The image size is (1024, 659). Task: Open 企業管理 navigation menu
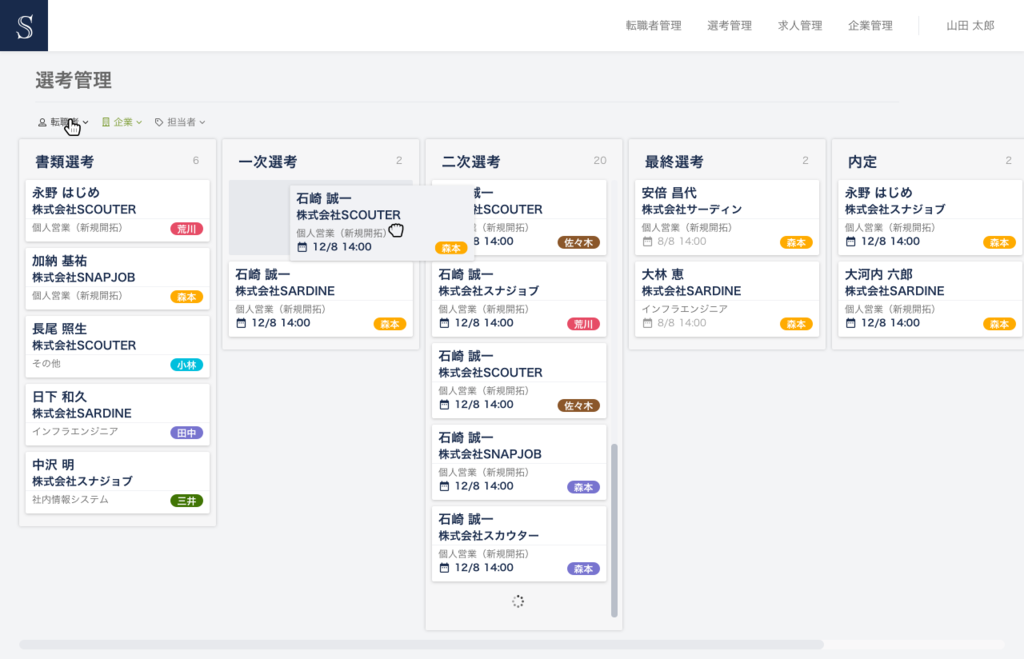tap(870, 25)
